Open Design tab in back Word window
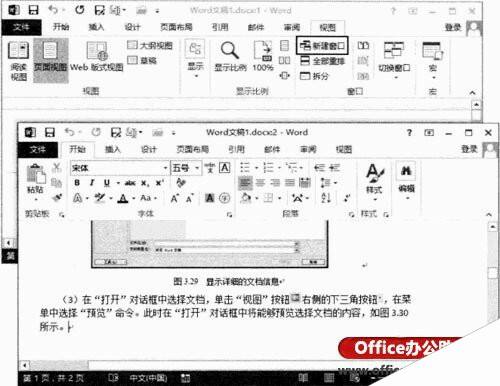The width and height of the screenshot is (500, 386). [132, 27]
